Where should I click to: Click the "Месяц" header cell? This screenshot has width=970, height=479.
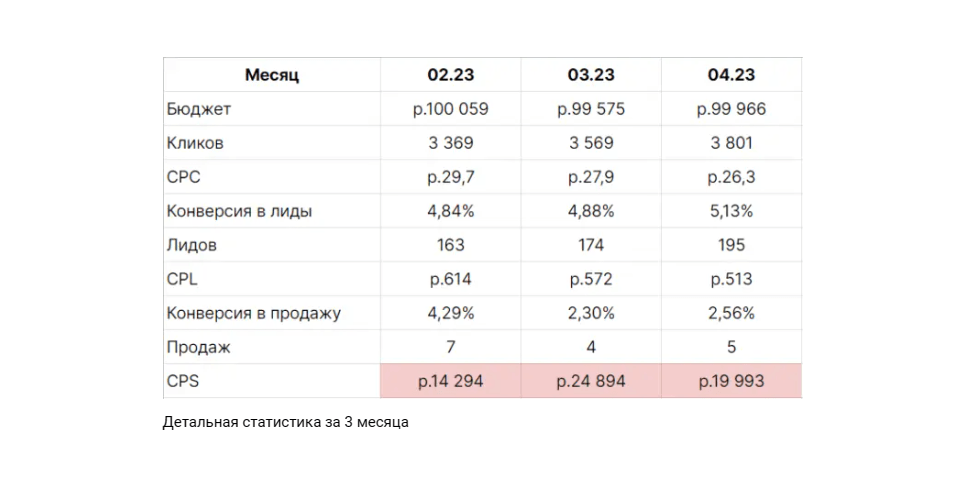(271, 75)
